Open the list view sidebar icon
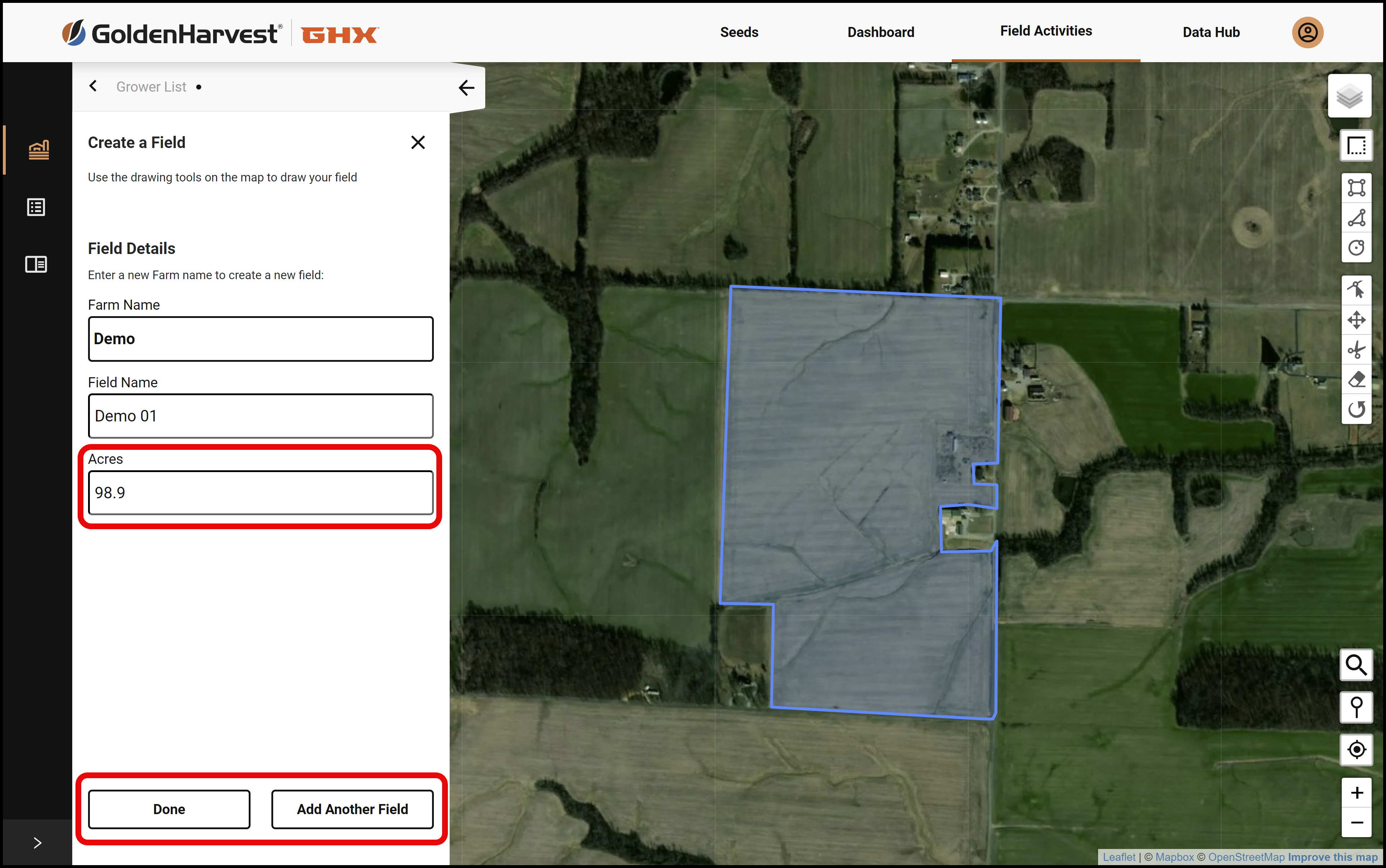1386x868 pixels. (x=36, y=207)
